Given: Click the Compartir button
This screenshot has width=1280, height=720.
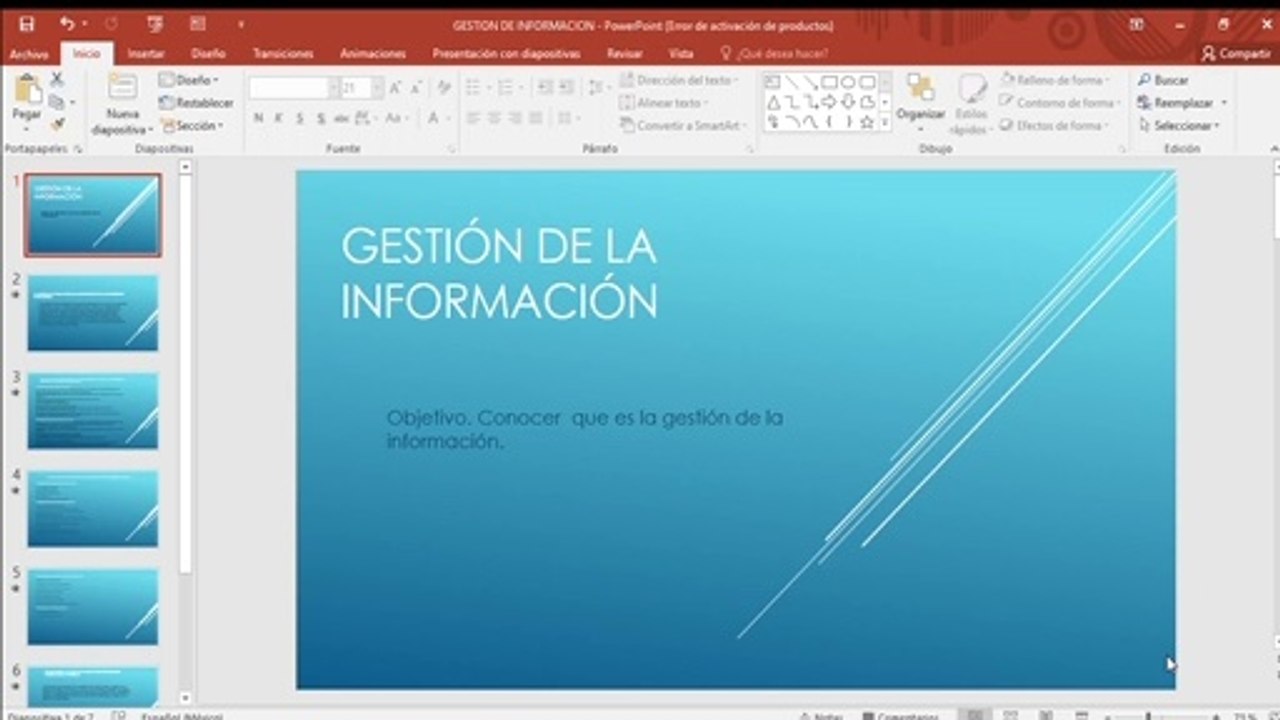Looking at the screenshot, I should 1236,54.
